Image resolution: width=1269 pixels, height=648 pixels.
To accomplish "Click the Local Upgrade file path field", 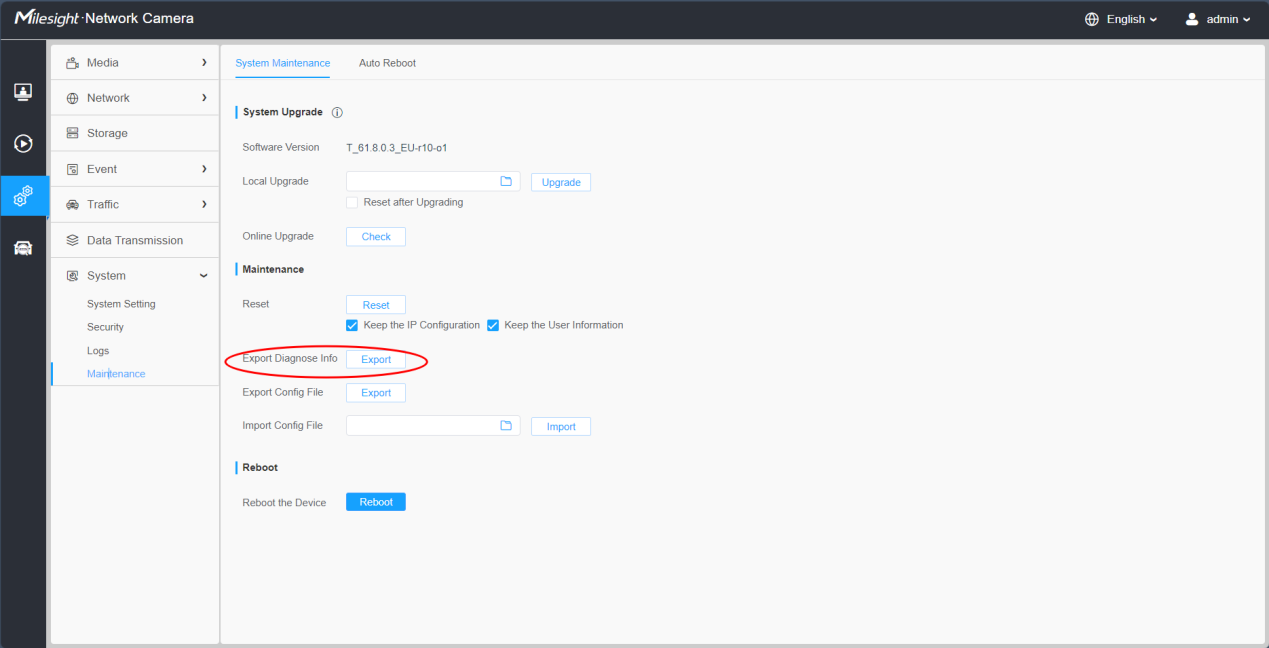I will (x=433, y=181).
